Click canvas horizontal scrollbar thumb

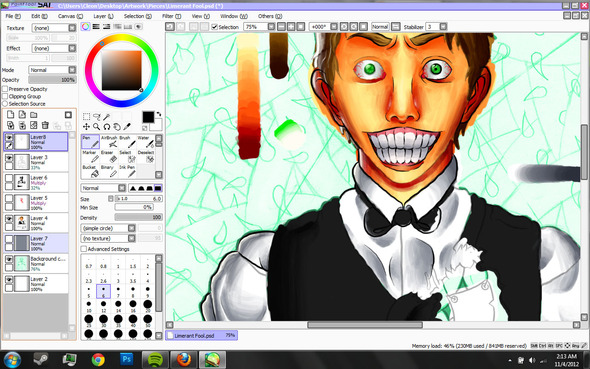365,325
